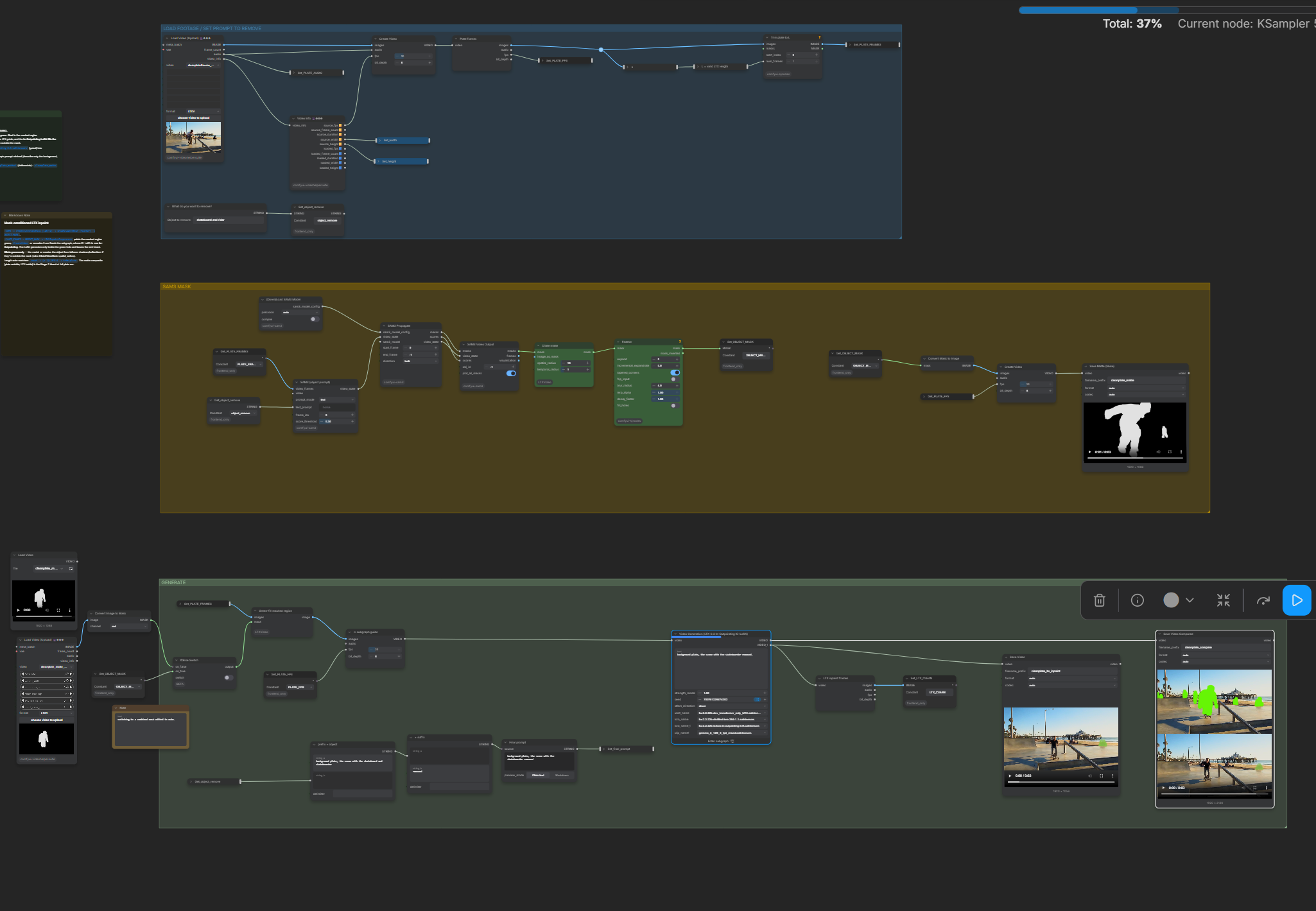Fullscreen the Save Video Compared player
Image resolution: width=1316 pixels, height=911 pixels.
(1254, 788)
